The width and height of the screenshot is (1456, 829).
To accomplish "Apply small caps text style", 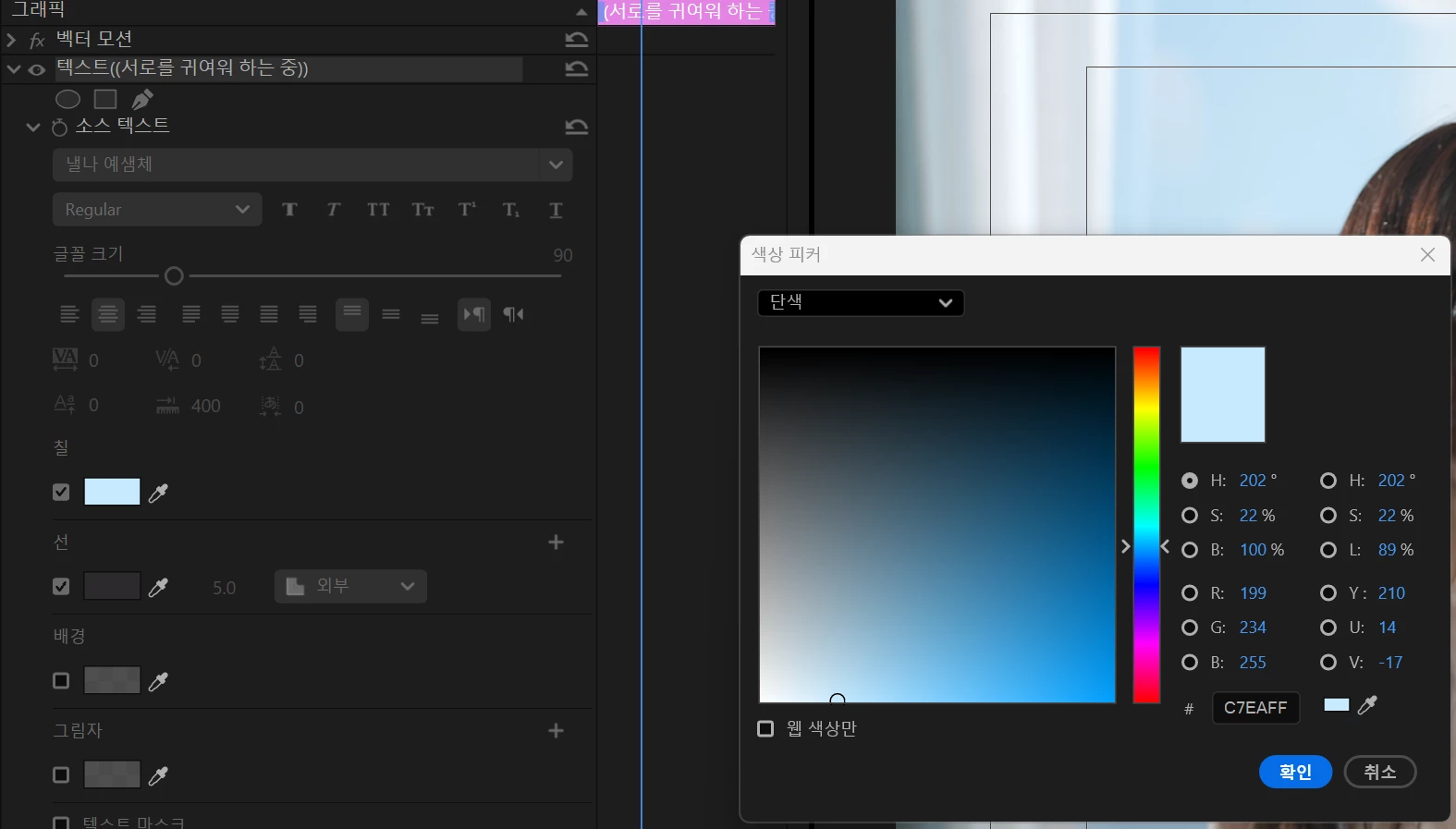I will pyautogui.click(x=422, y=210).
